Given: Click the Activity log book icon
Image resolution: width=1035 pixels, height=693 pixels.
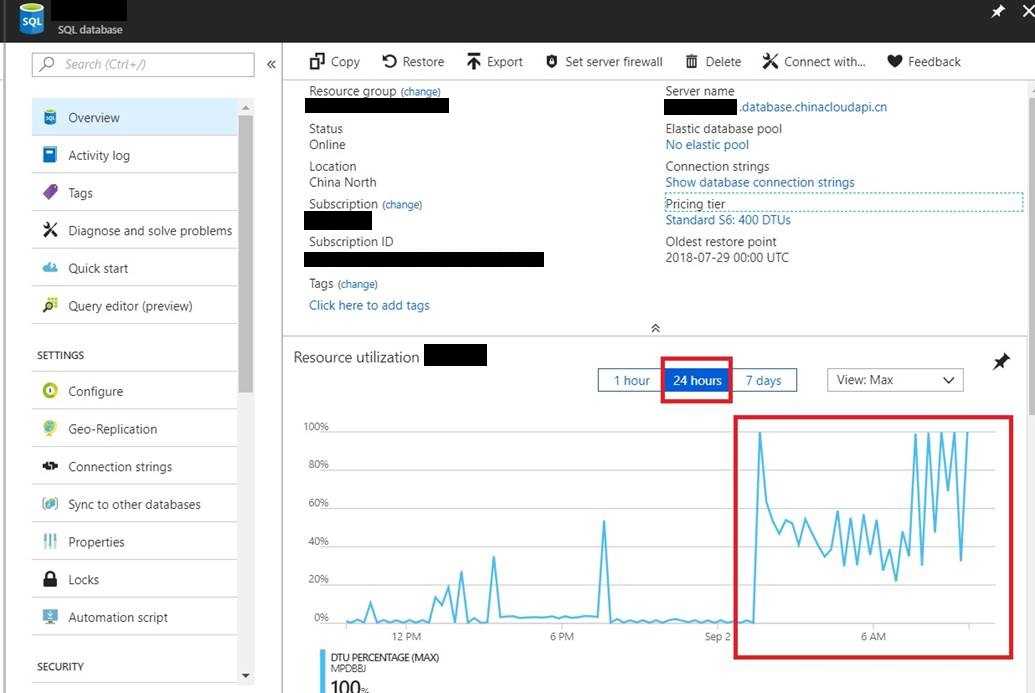Looking at the screenshot, I should 50,155.
